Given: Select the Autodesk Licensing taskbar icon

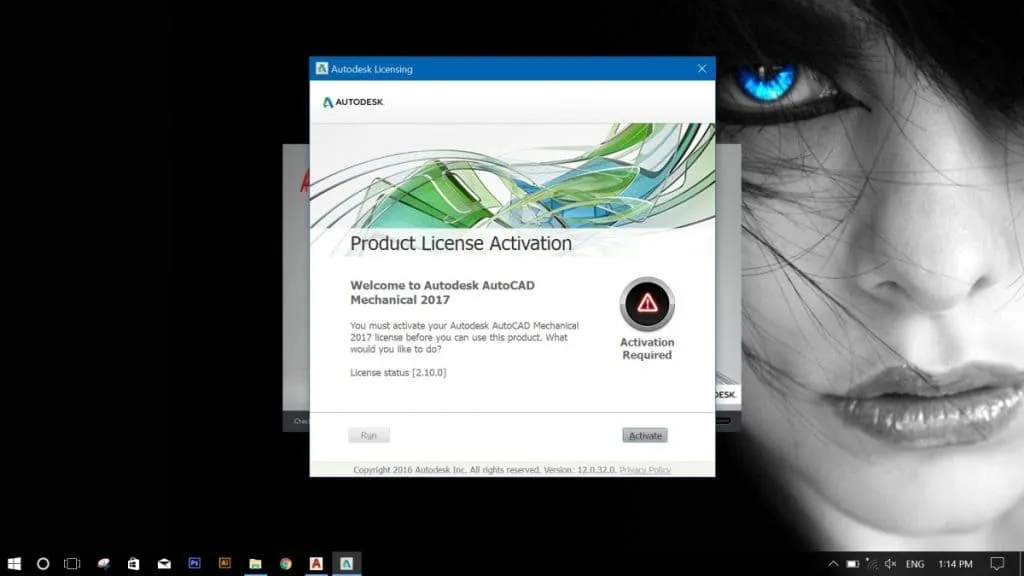Looking at the screenshot, I should point(346,564).
